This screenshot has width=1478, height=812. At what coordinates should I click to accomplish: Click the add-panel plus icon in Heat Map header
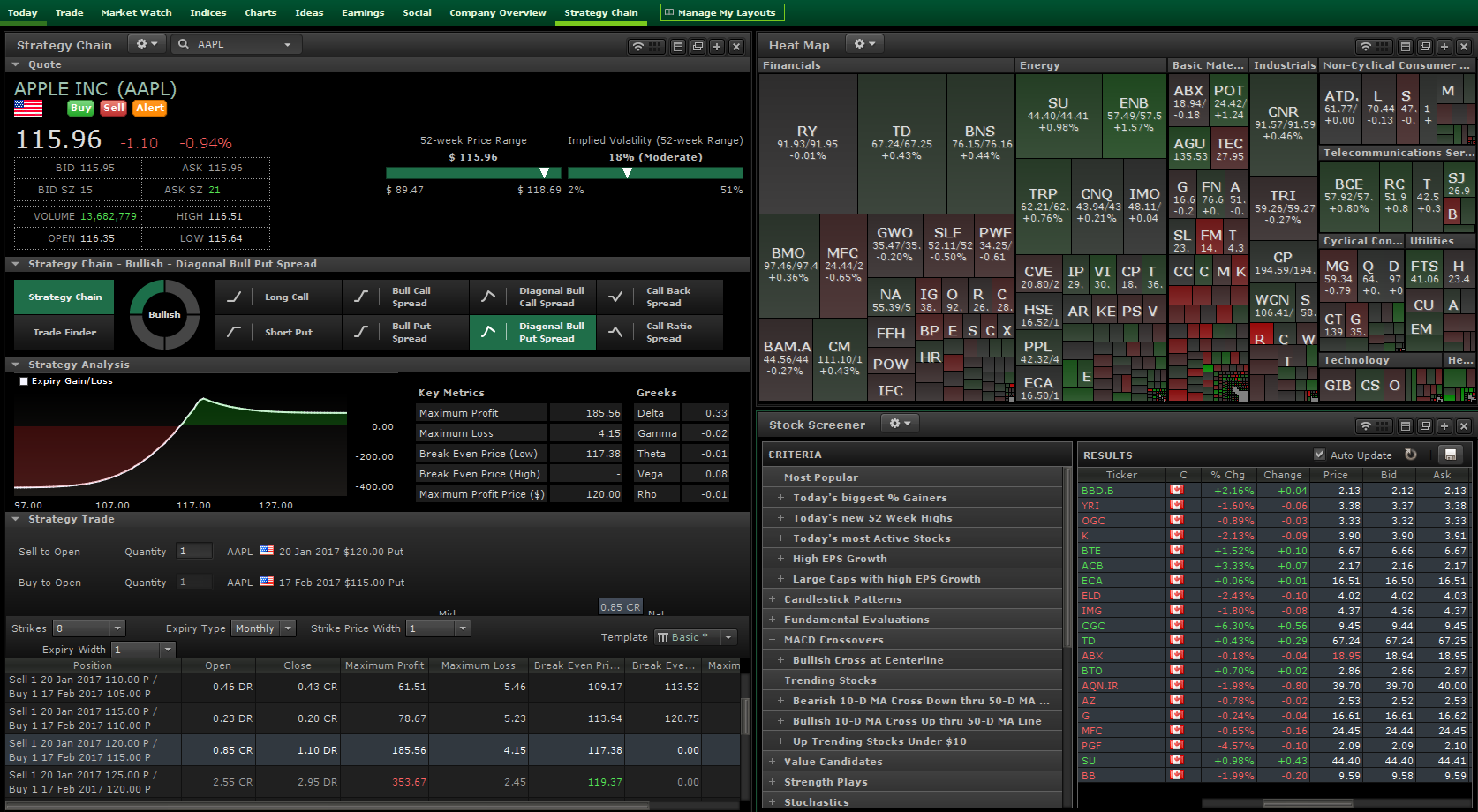point(1444,46)
